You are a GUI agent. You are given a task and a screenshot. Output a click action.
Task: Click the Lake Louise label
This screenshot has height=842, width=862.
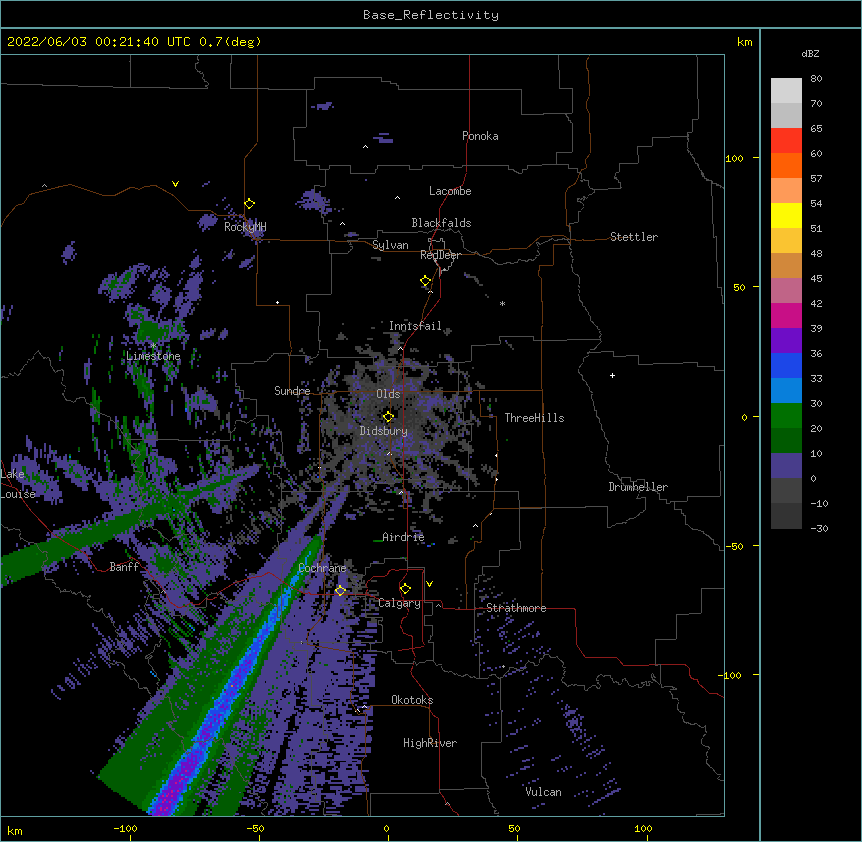(18, 484)
